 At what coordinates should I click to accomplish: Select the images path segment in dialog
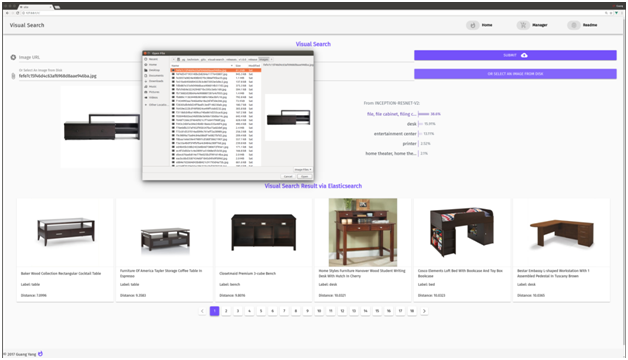click(x=264, y=59)
